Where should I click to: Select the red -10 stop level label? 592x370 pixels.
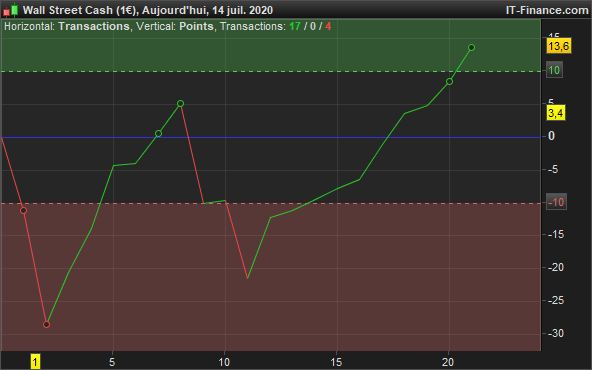pyautogui.click(x=556, y=202)
